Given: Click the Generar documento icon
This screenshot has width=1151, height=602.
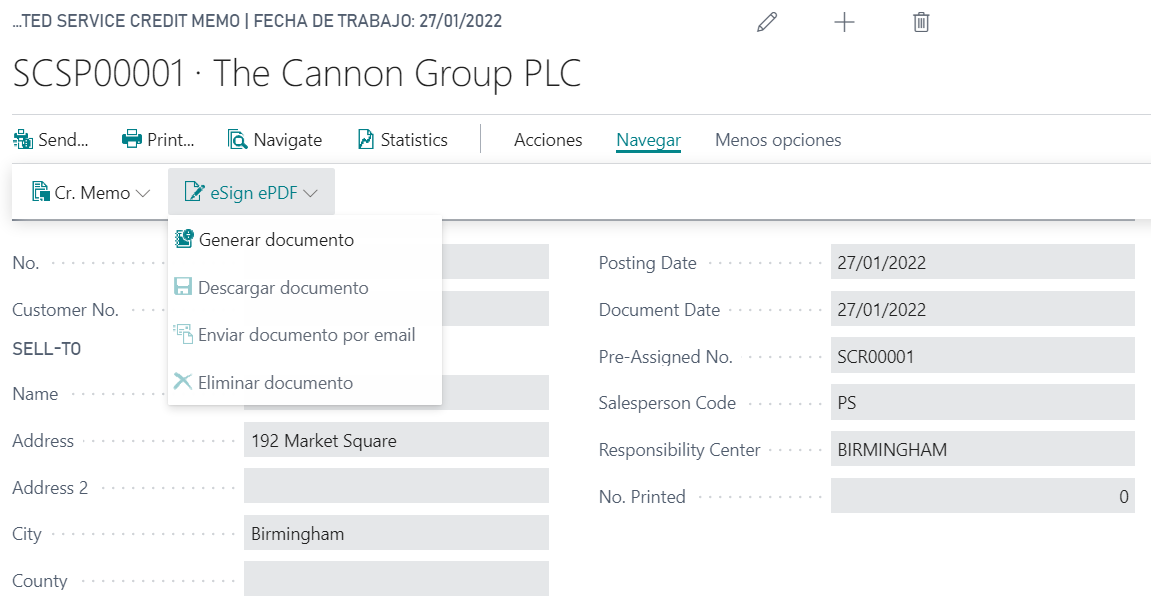Looking at the screenshot, I should point(183,240).
